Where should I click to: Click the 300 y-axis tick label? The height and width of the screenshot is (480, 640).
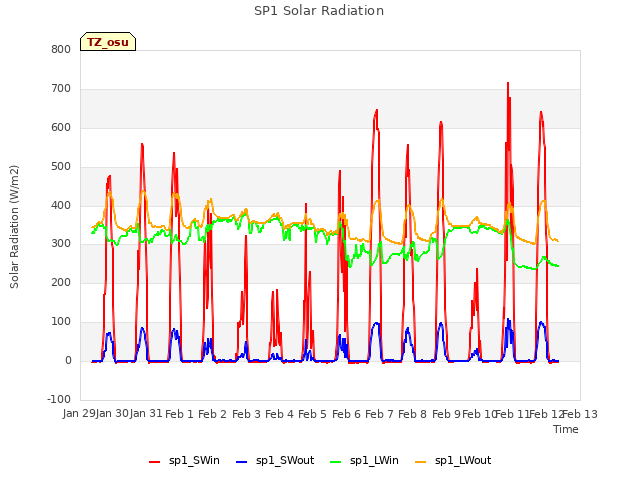[61, 244]
